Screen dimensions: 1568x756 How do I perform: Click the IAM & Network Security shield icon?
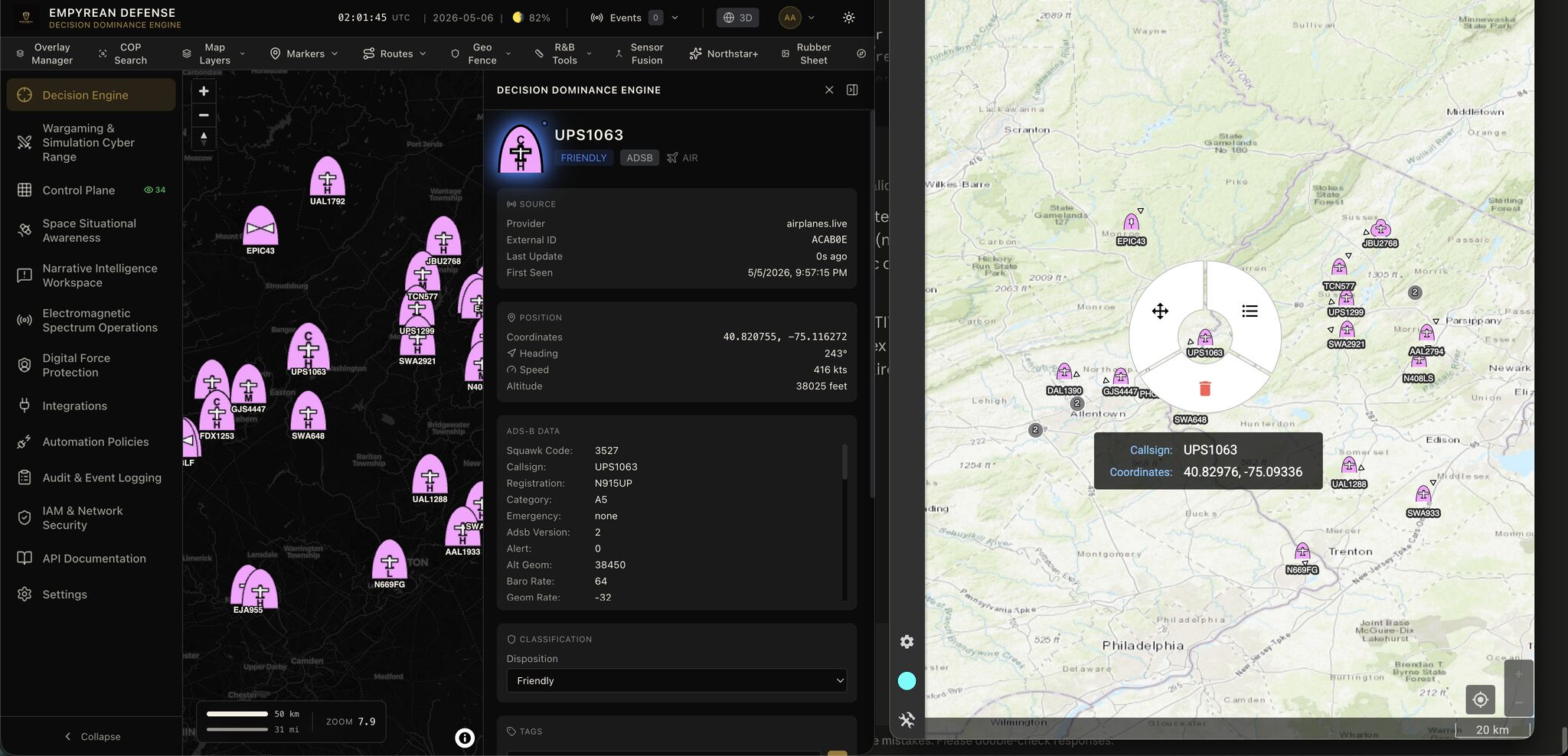click(x=24, y=518)
